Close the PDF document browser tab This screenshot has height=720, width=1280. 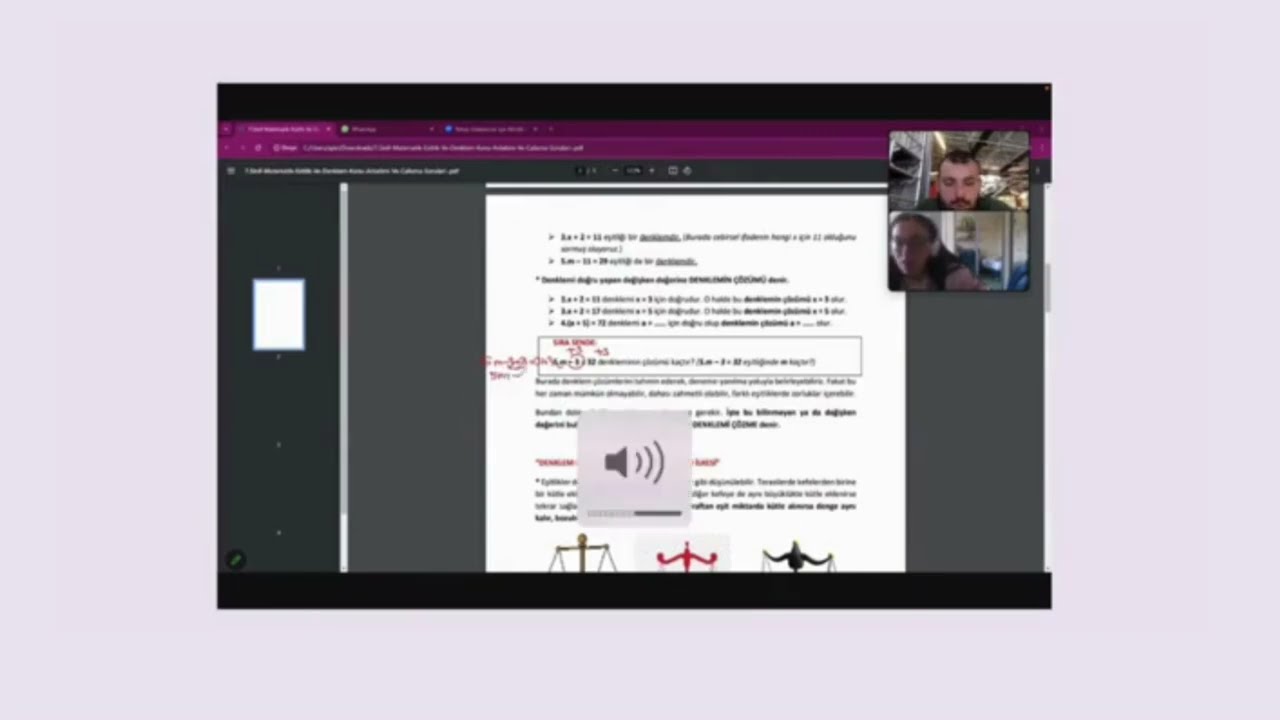pyautogui.click(x=328, y=129)
